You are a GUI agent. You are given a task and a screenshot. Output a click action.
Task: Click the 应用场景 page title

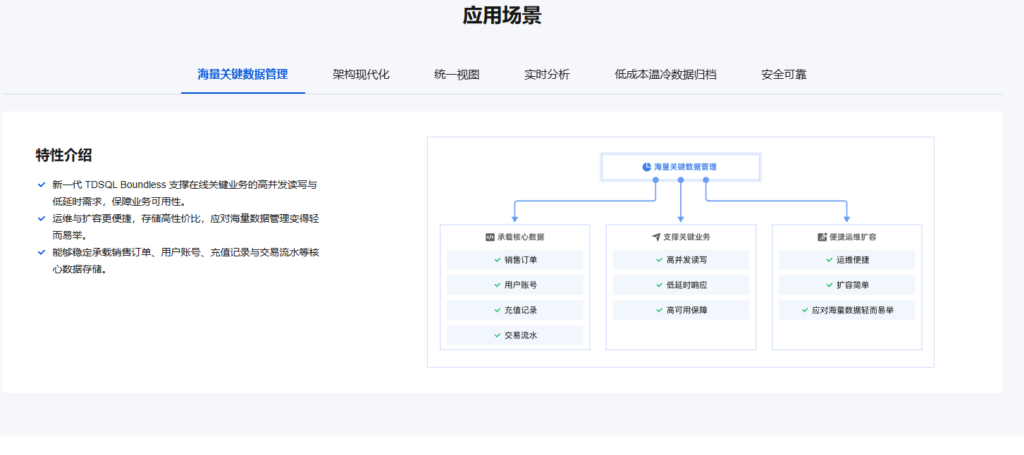[502, 16]
